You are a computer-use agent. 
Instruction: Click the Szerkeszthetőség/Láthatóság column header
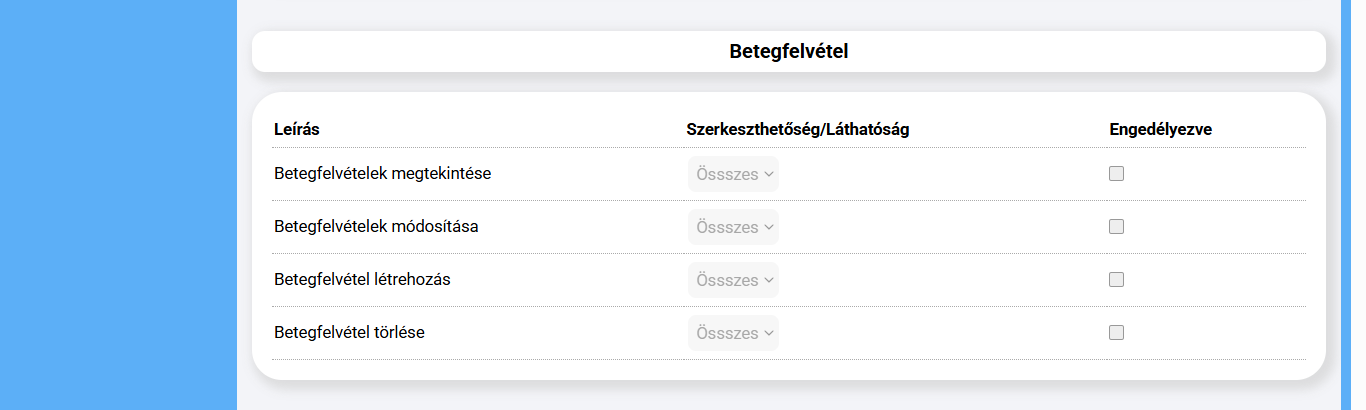pyautogui.click(x=797, y=129)
